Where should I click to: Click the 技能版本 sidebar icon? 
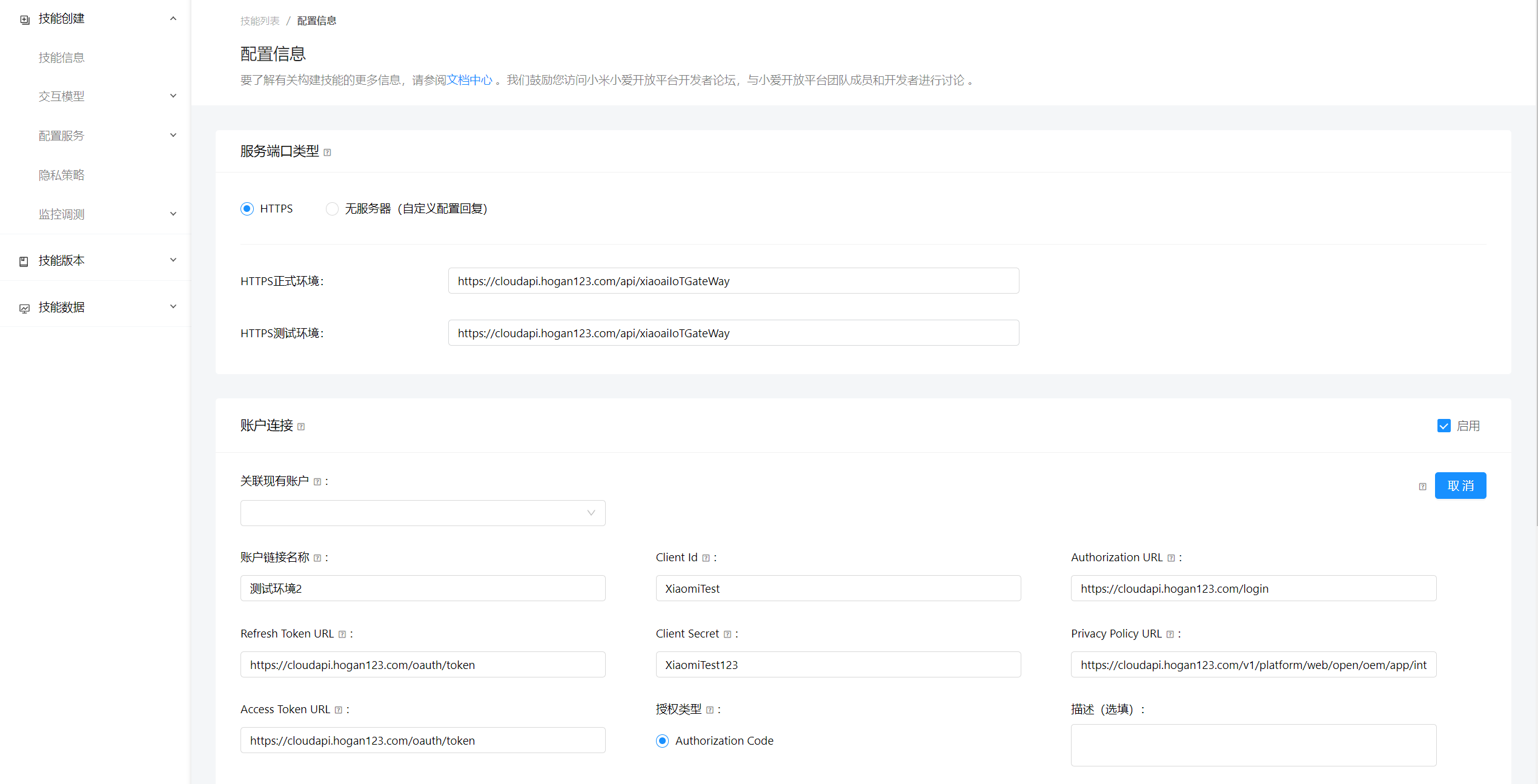[x=24, y=261]
